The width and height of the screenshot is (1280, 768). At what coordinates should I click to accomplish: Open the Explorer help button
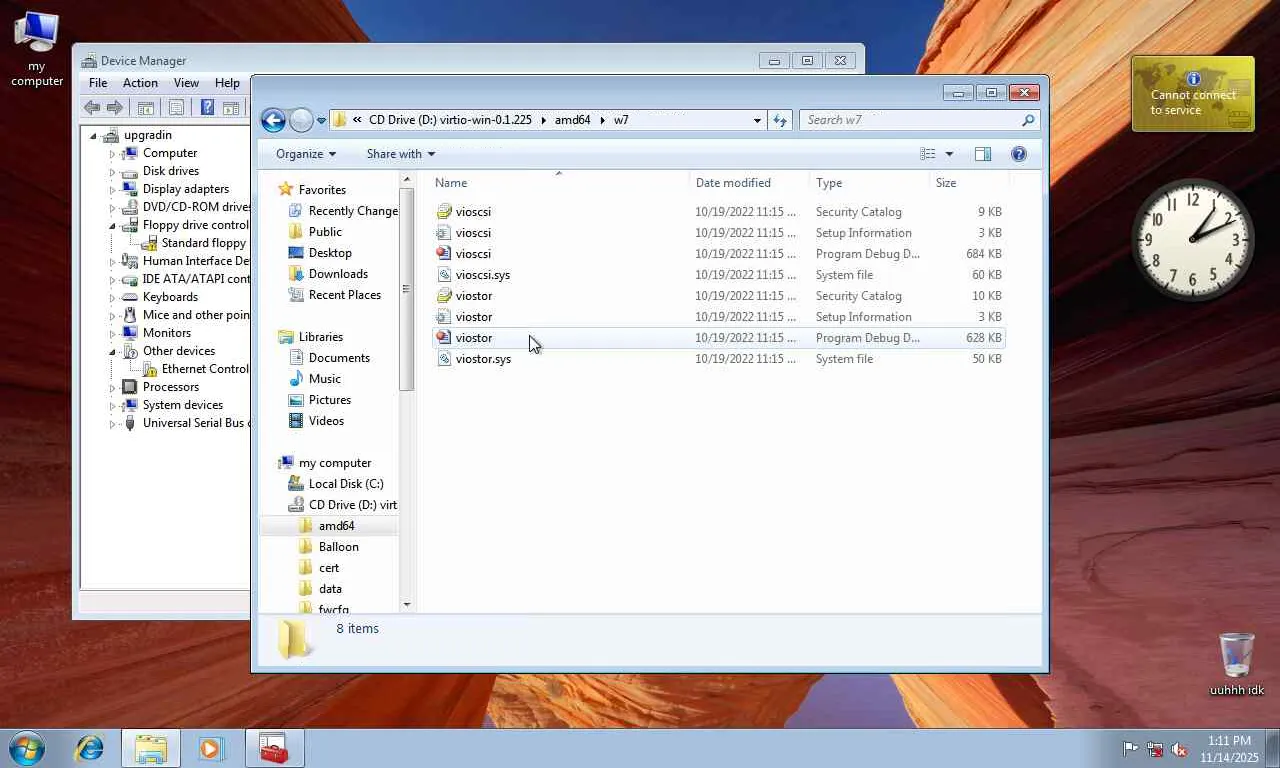[1019, 154]
